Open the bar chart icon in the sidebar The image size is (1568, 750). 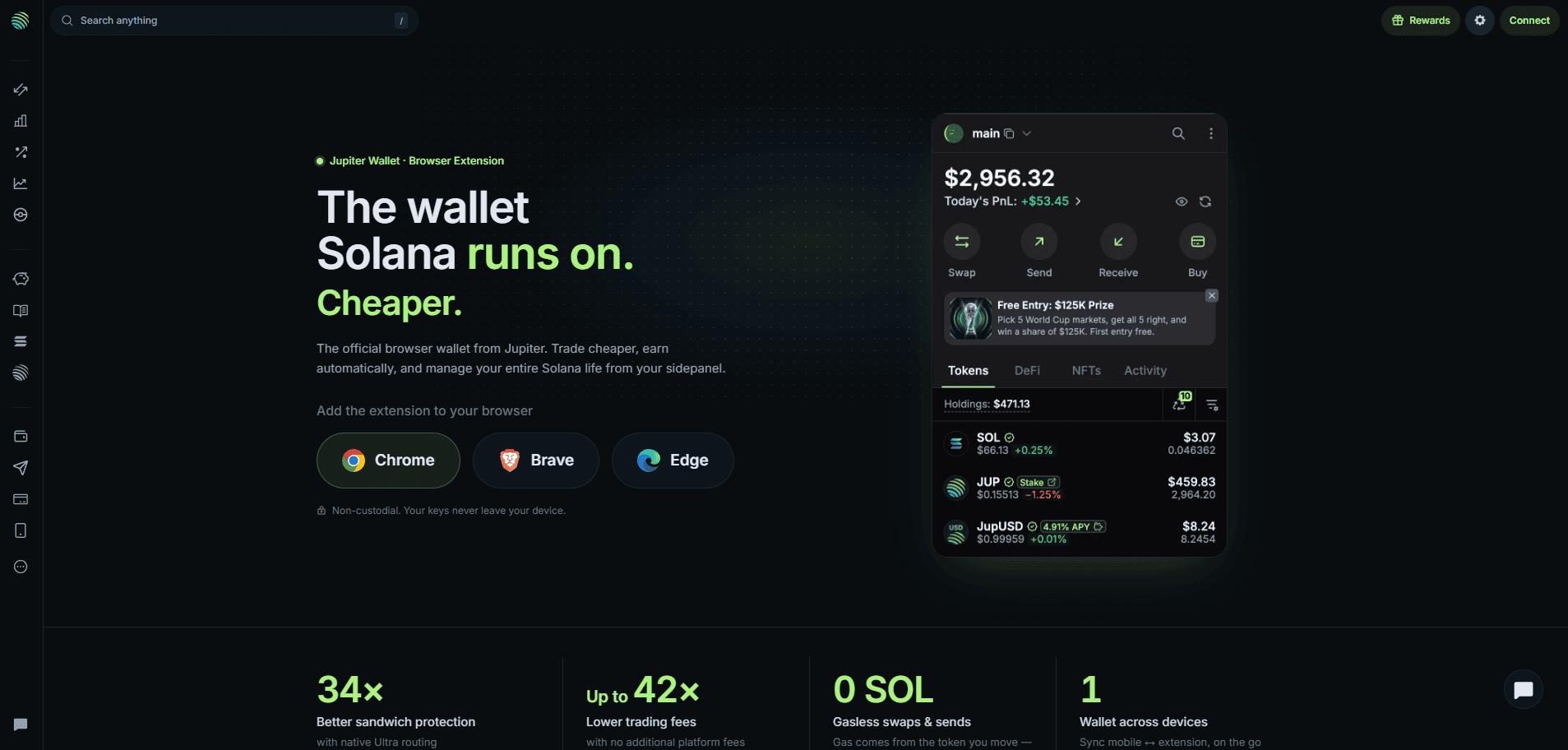[21, 121]
